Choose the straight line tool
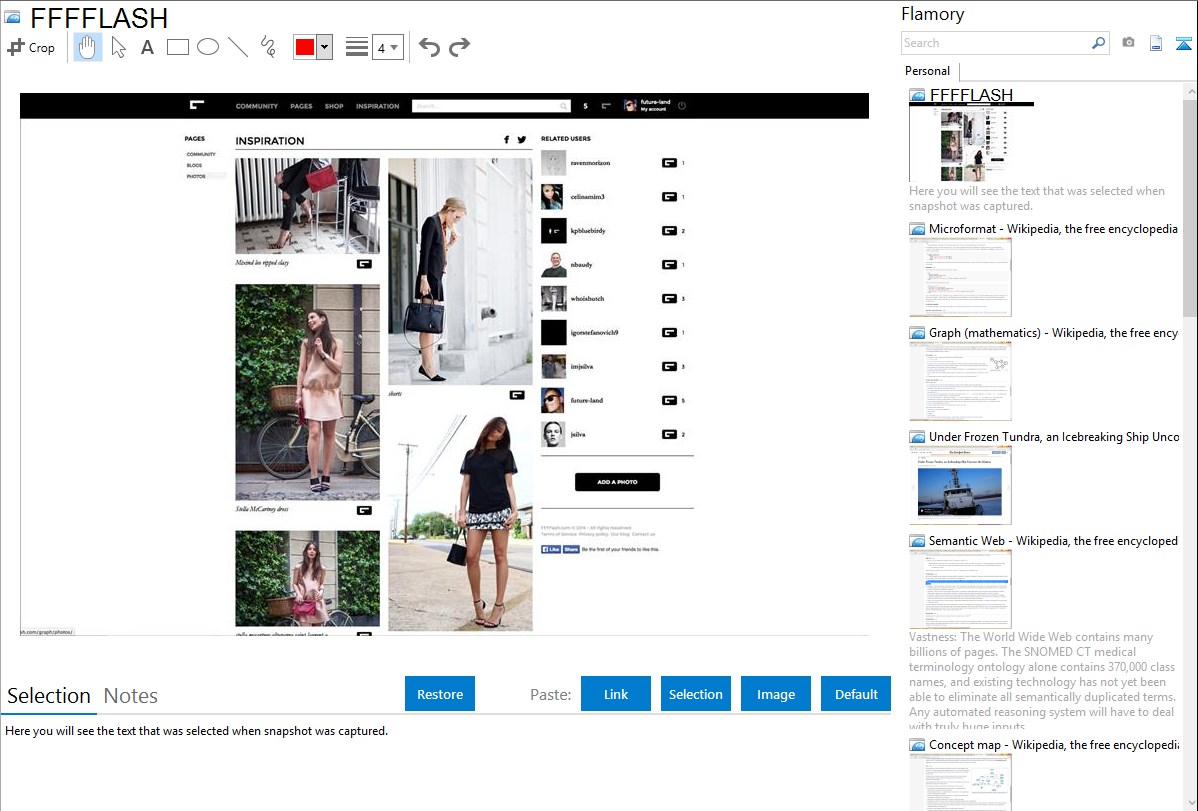1198x811 pixels. point(238,47)
